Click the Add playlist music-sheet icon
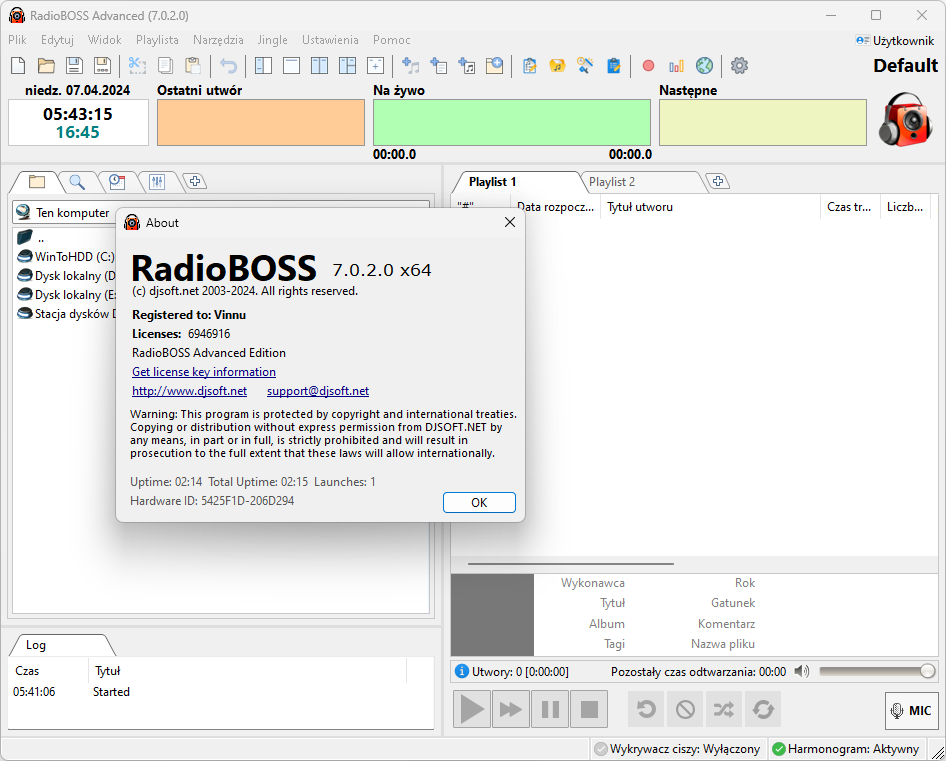This screenshot has height=761, width=946. [466, 65]
